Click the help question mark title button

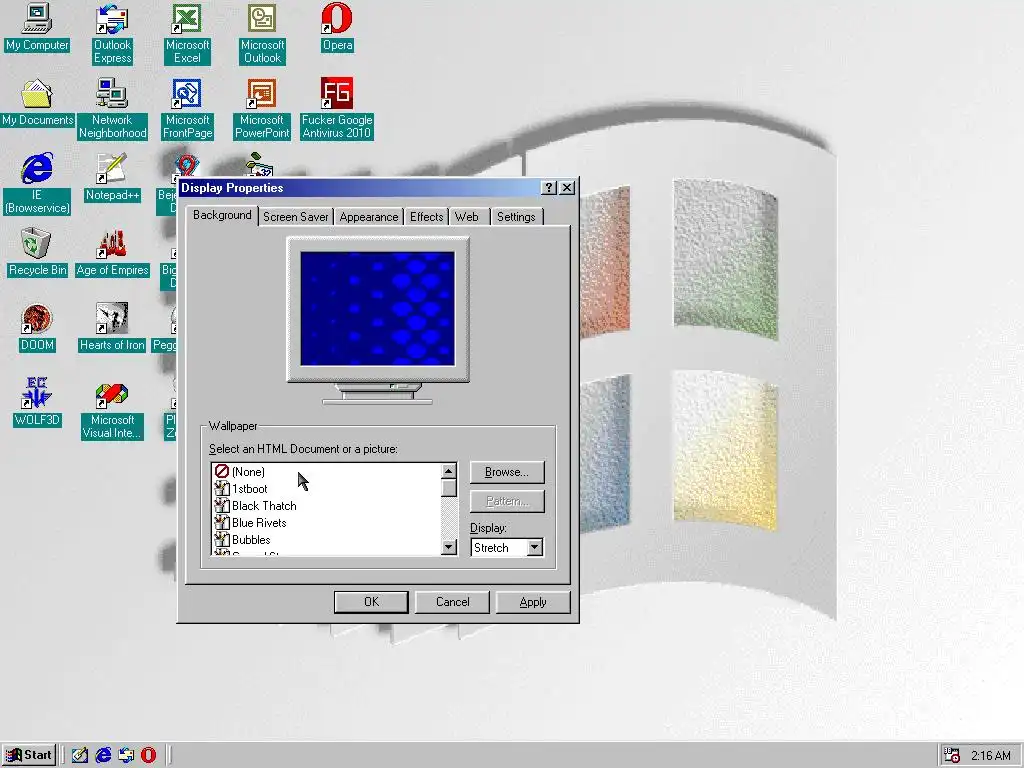pyautogui.click(x=549, y=188)
